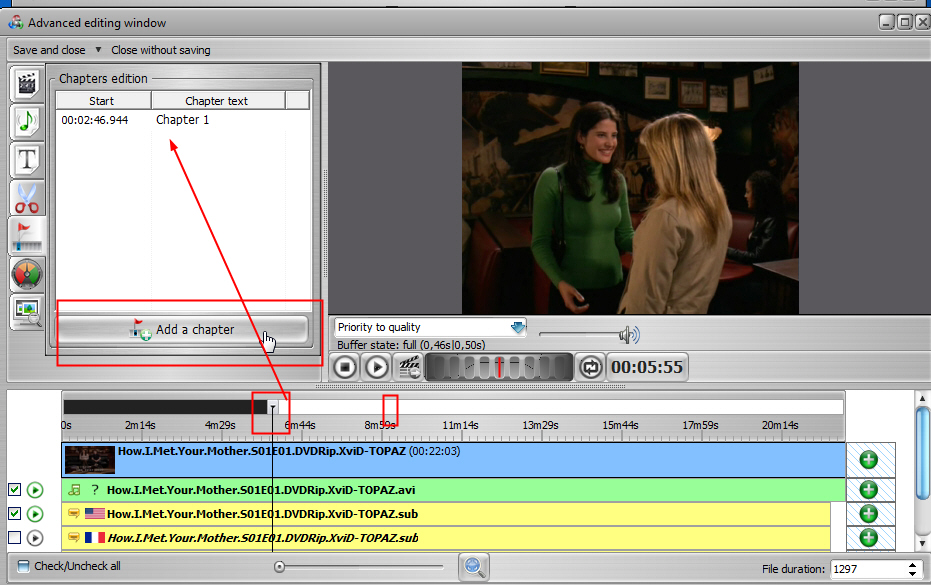Uncheck the .avi audio track checkbox
931x585 pixels.
tap(15, 490)
